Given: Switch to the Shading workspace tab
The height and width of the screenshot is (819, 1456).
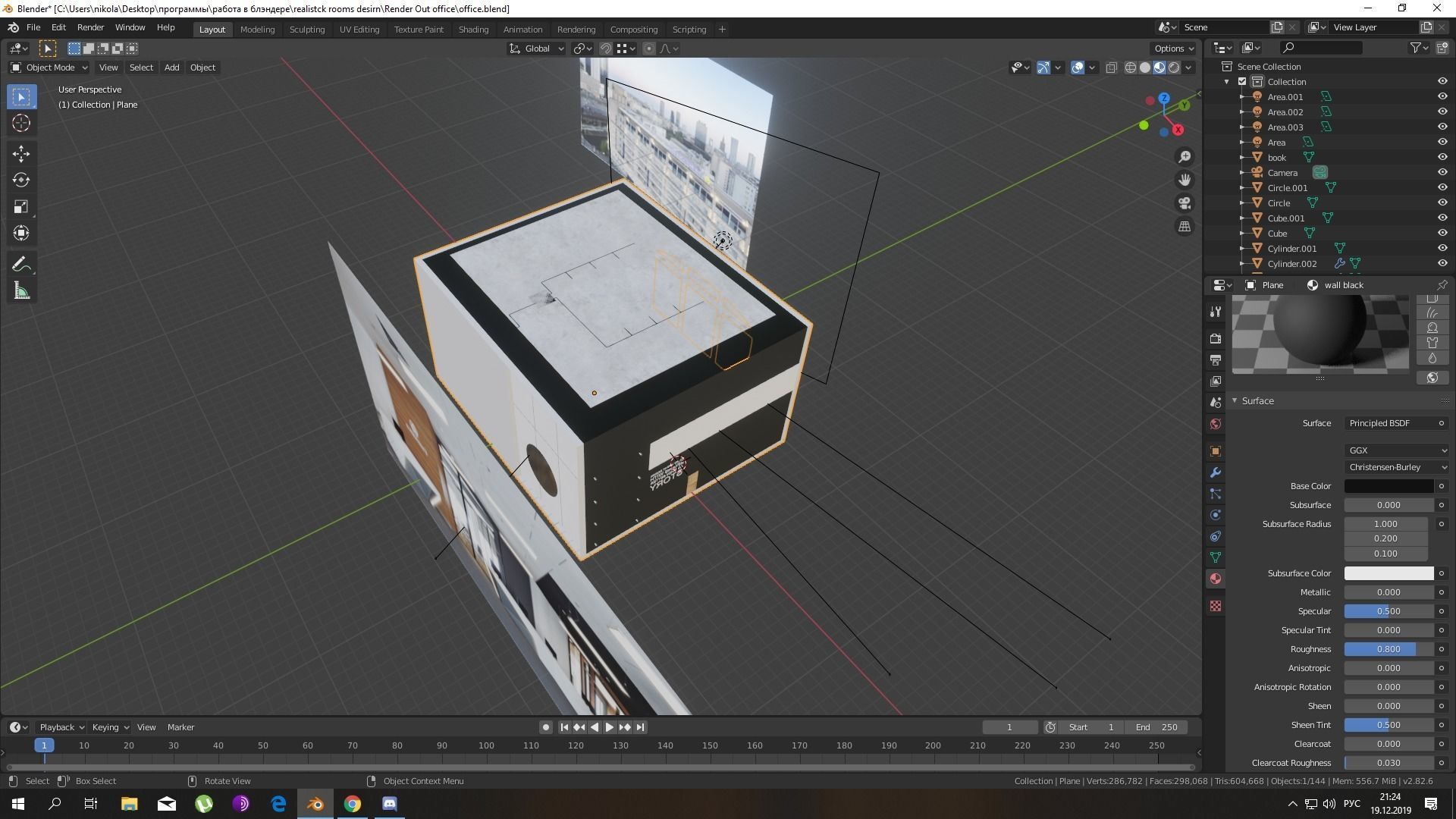Looking at the screenshot, I should coord(473,30).
